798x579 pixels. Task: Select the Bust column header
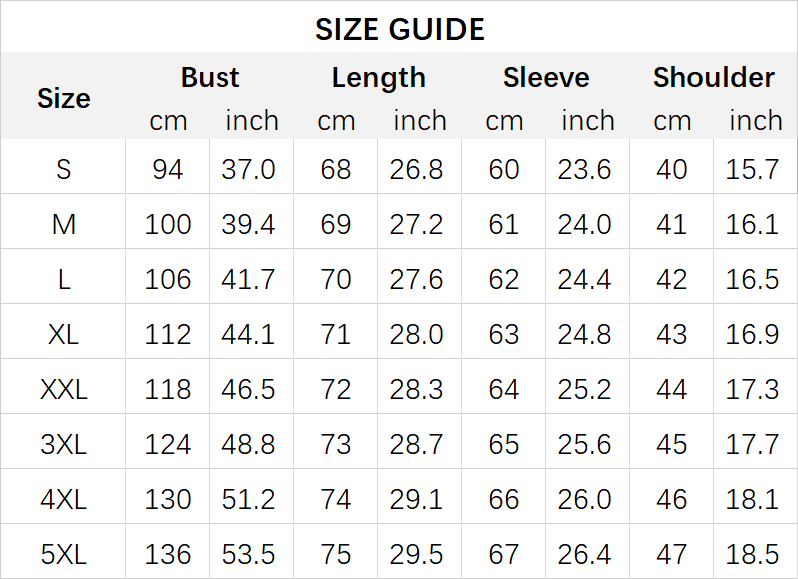(210, 77)
